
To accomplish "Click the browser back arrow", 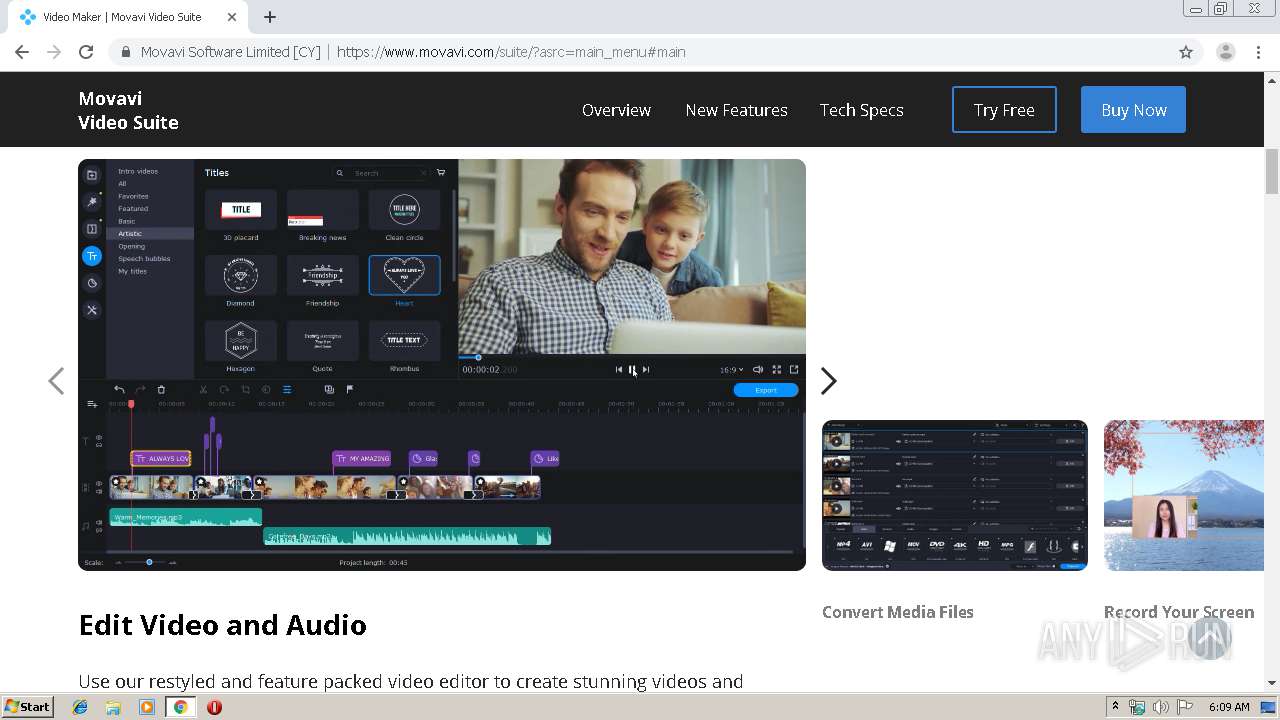I will [x=22, y=52].
